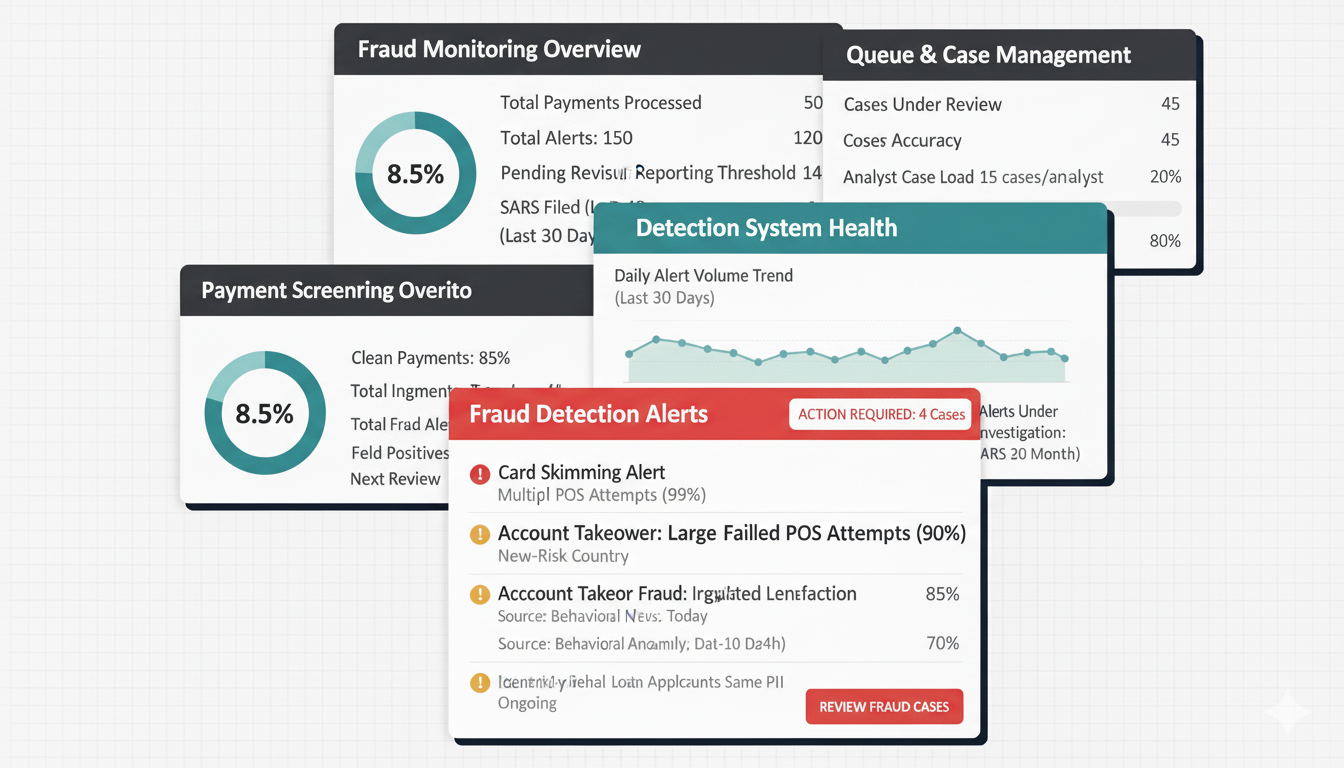Image resolution: width=1344 pixels, height=768 pixels.
Task: Click the 8.5% donut chart in Fraud Monitoring Overview
Action: [415, 173]
